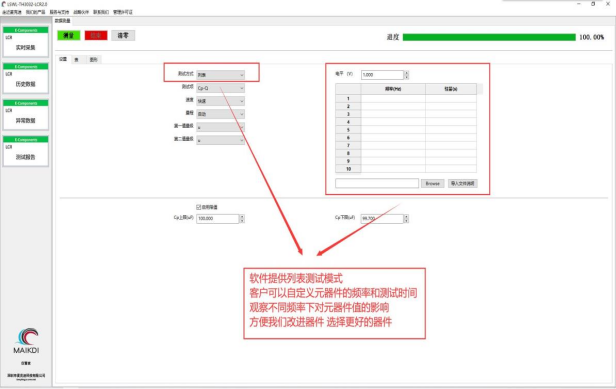Open the 管理许可证 menu
Screen dimensions: 616x389
click(x=123, y=12)
